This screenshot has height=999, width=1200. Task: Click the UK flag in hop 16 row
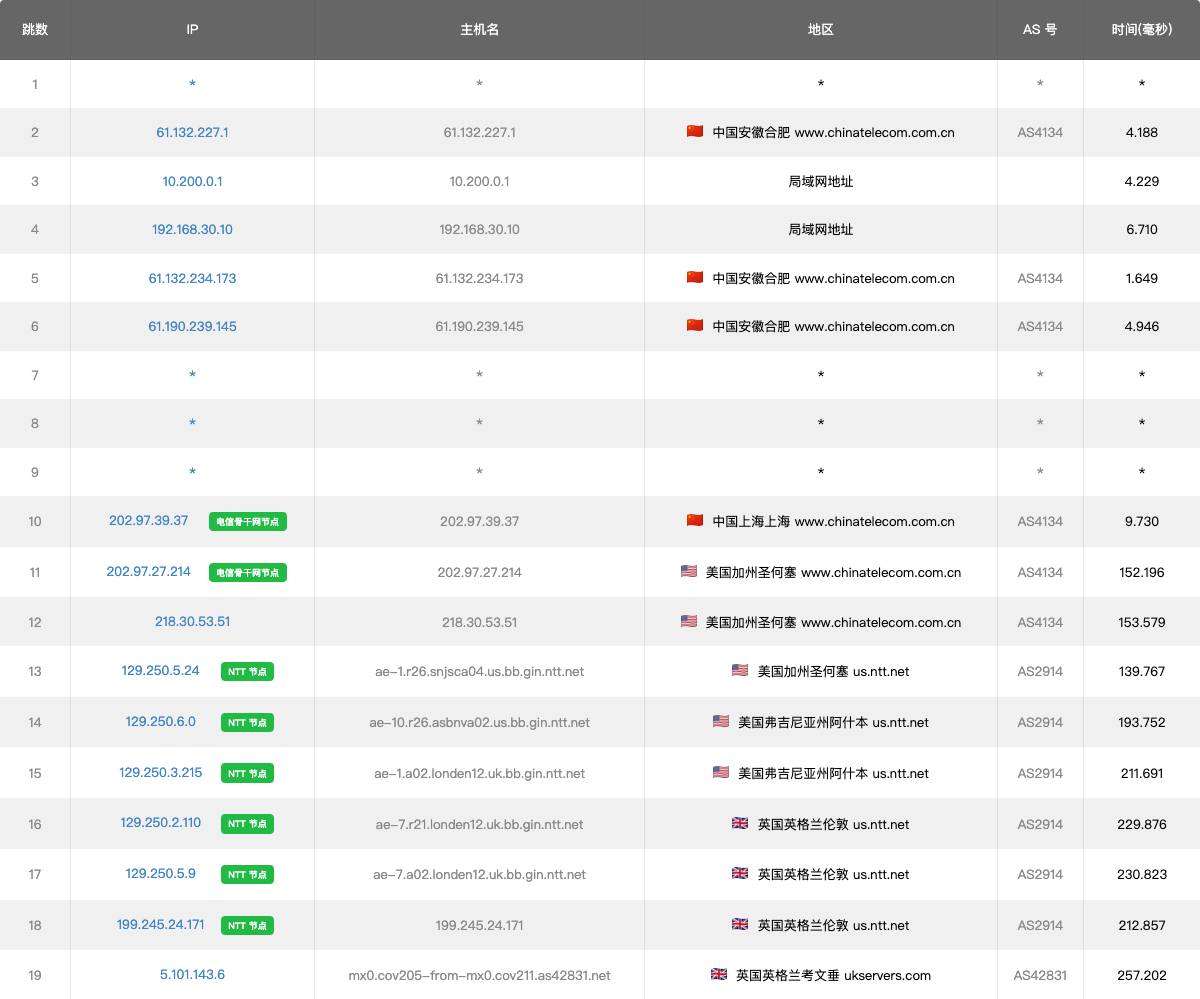(x=740, y=824)
